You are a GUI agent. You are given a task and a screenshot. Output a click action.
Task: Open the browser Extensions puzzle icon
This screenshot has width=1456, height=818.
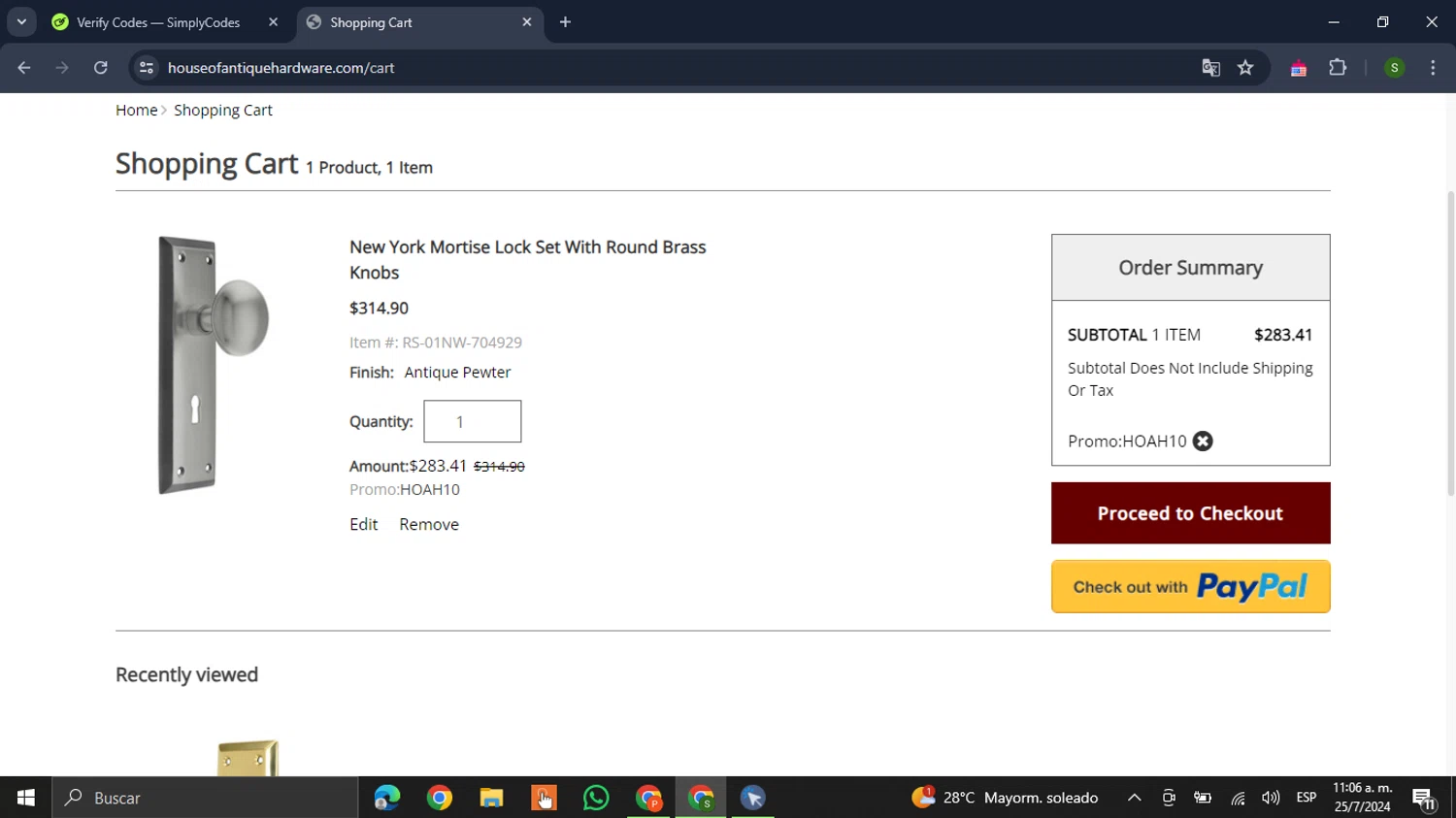1338,68
